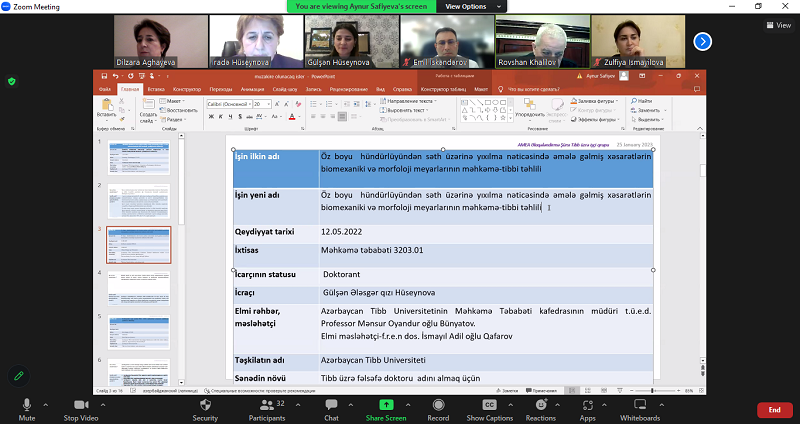
Task: Click the red End meeting button
Action: coord(774,409)
